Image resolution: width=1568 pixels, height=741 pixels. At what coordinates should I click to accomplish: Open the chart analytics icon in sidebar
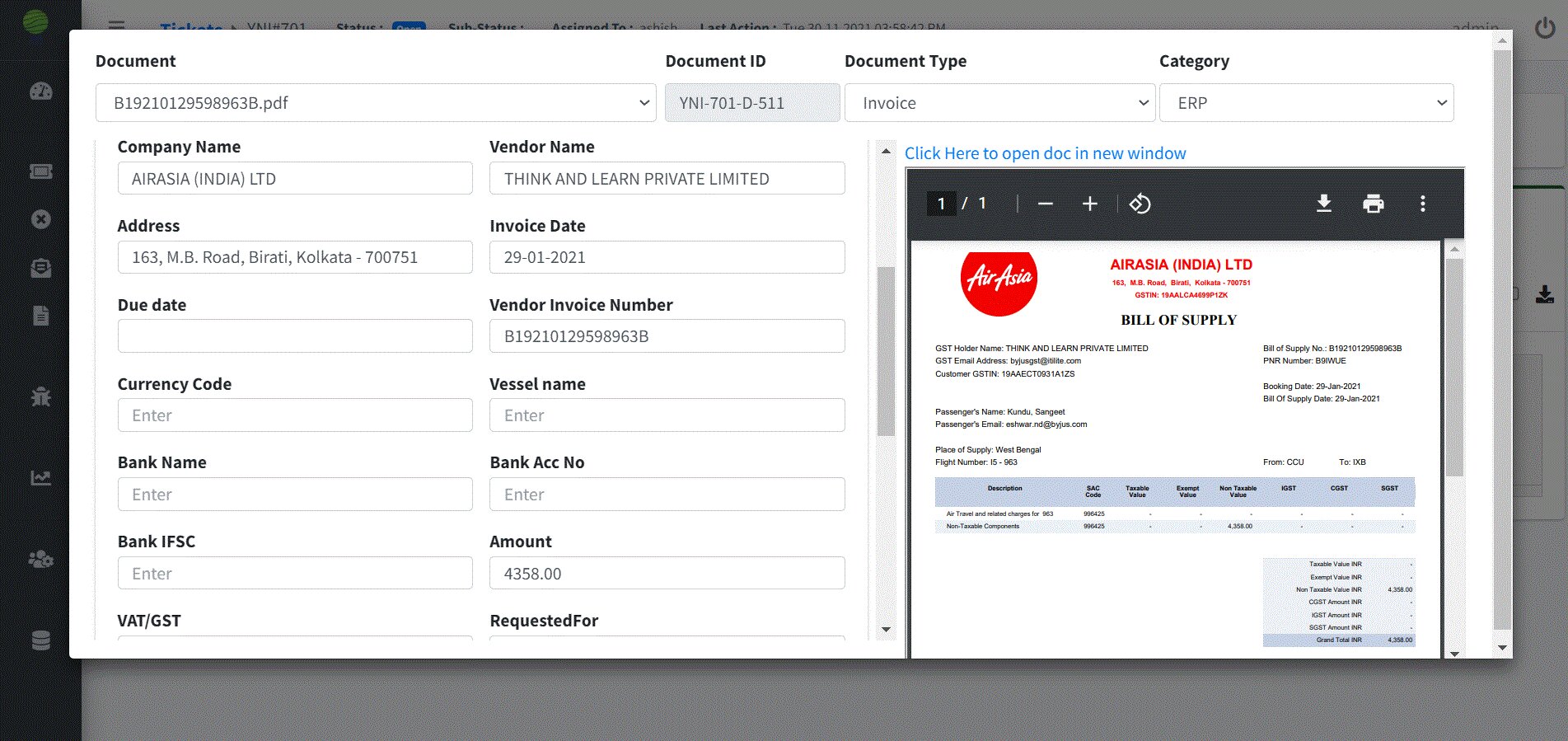pos(40,477)
